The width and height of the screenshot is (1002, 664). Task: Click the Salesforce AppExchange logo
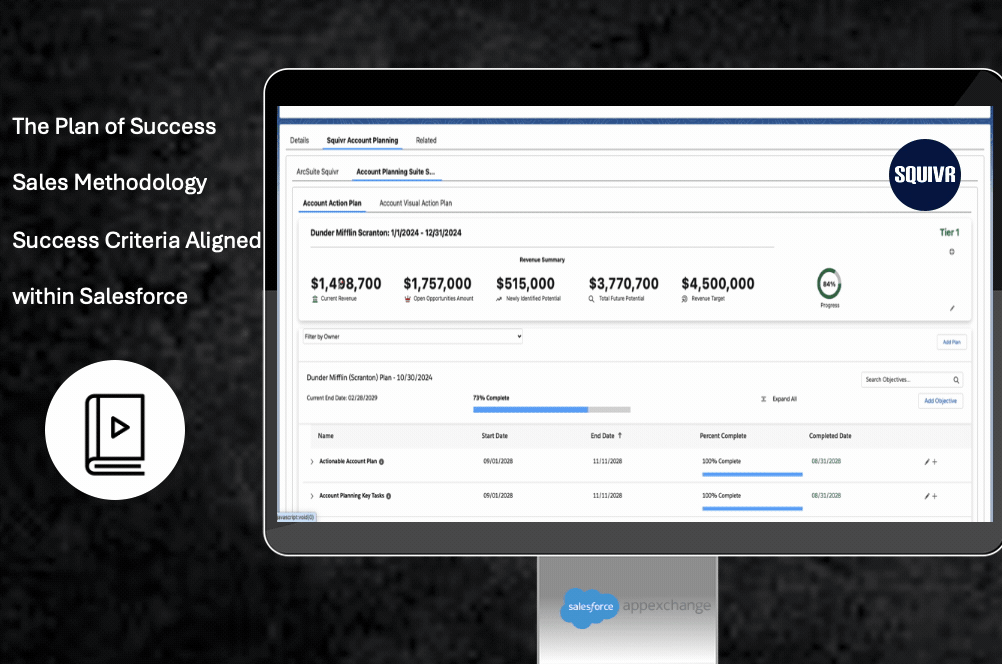(x=636, y=606)
